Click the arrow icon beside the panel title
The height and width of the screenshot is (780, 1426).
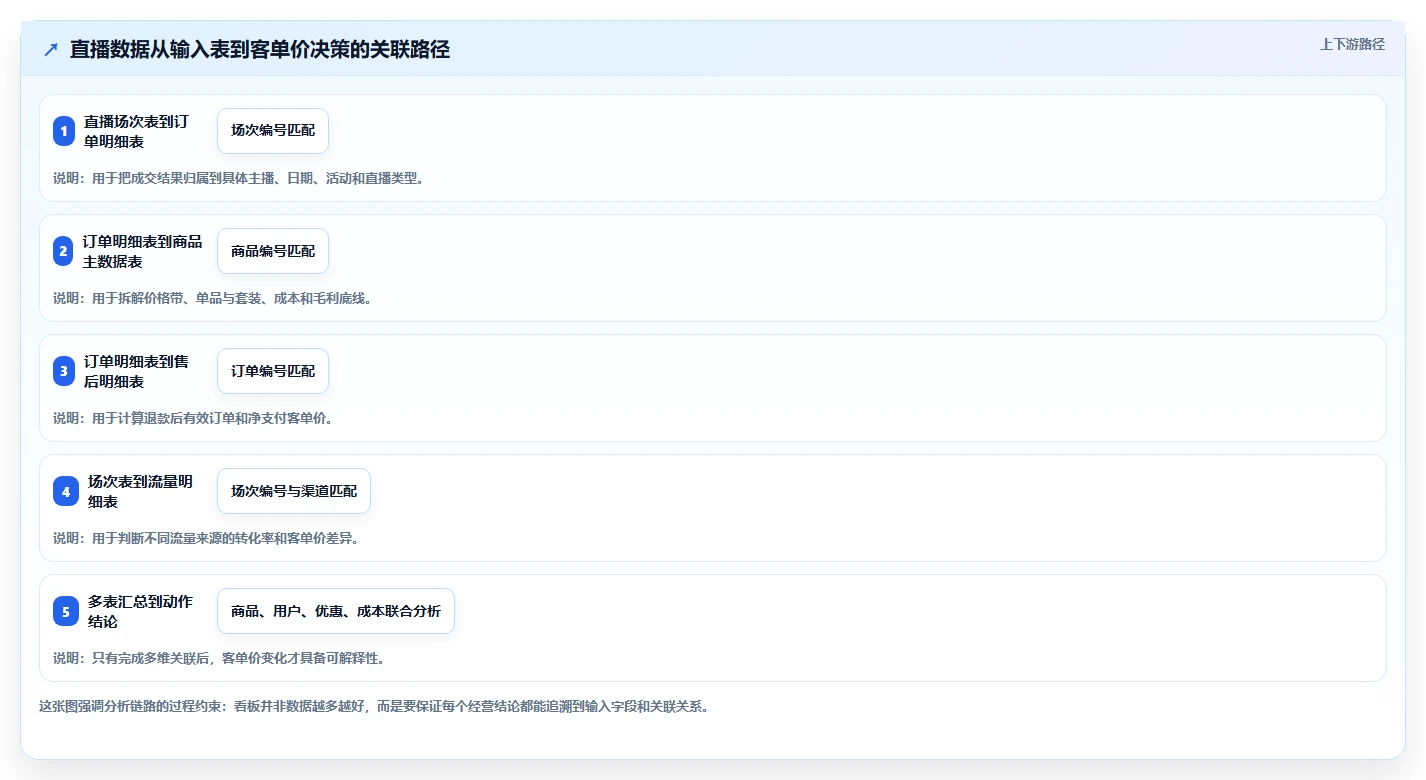[x=51, y=50]
